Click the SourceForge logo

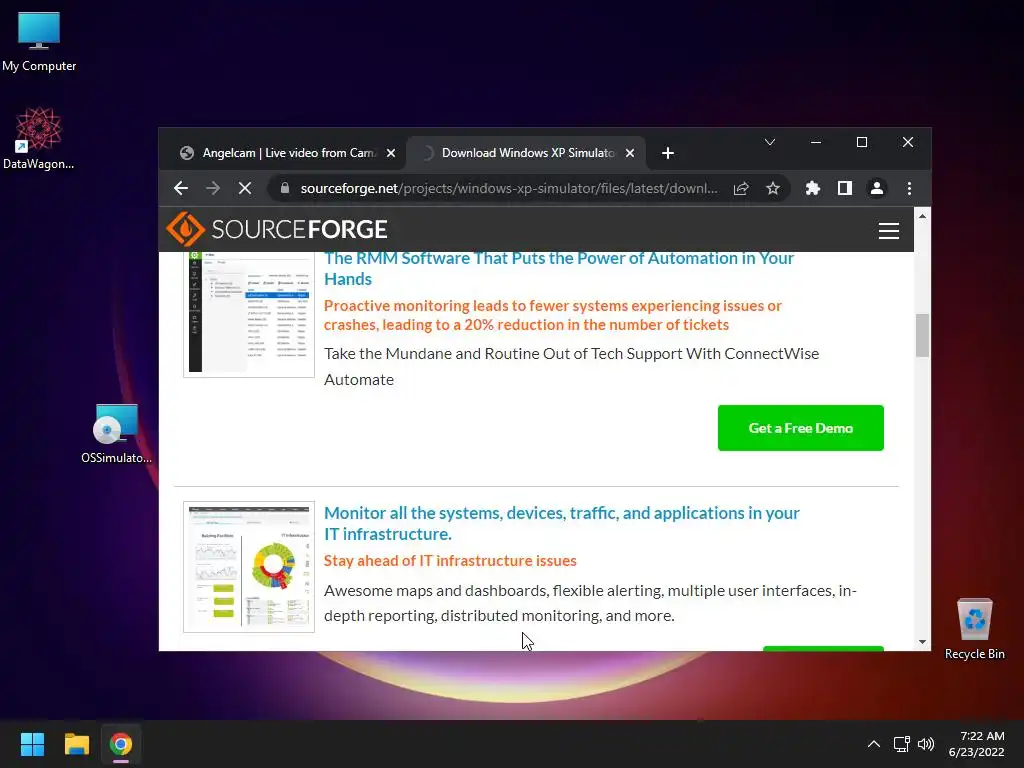(277, 229)
